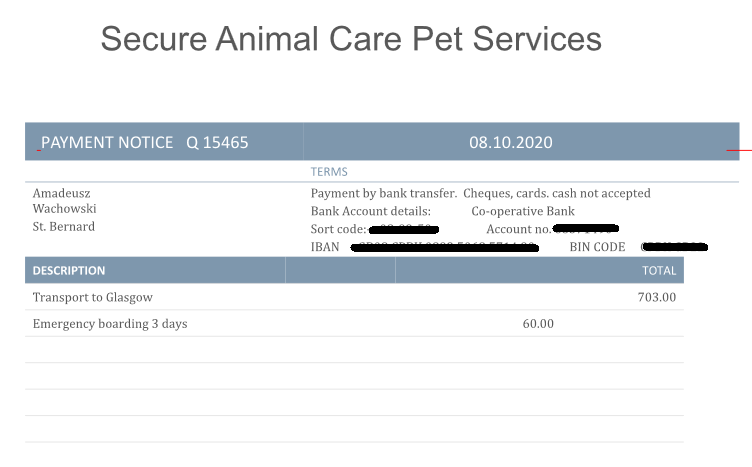The width and height of the screenshot is (752, 467).
Task: Click the DESCRIPTION column header
Action: pyautogui.click(x=69, y=270)
